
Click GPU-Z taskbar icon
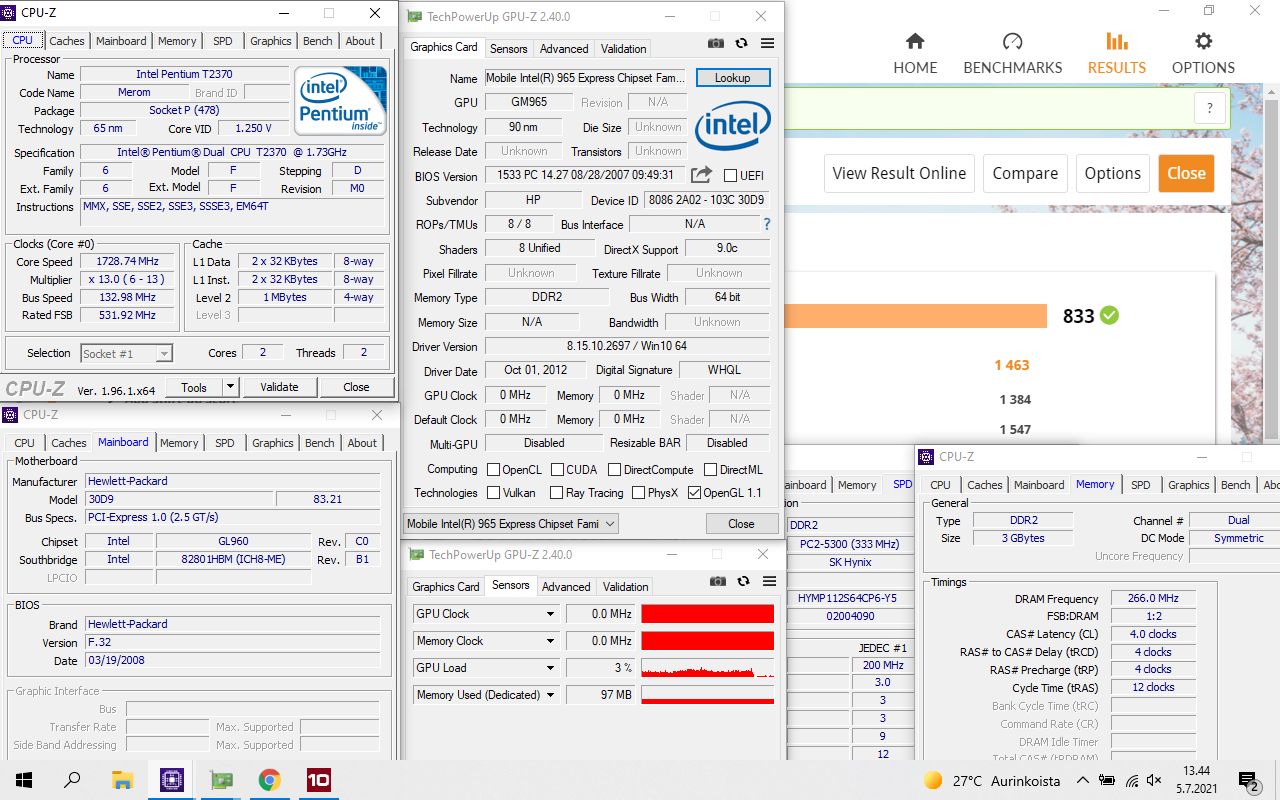[x=220, y=780]
